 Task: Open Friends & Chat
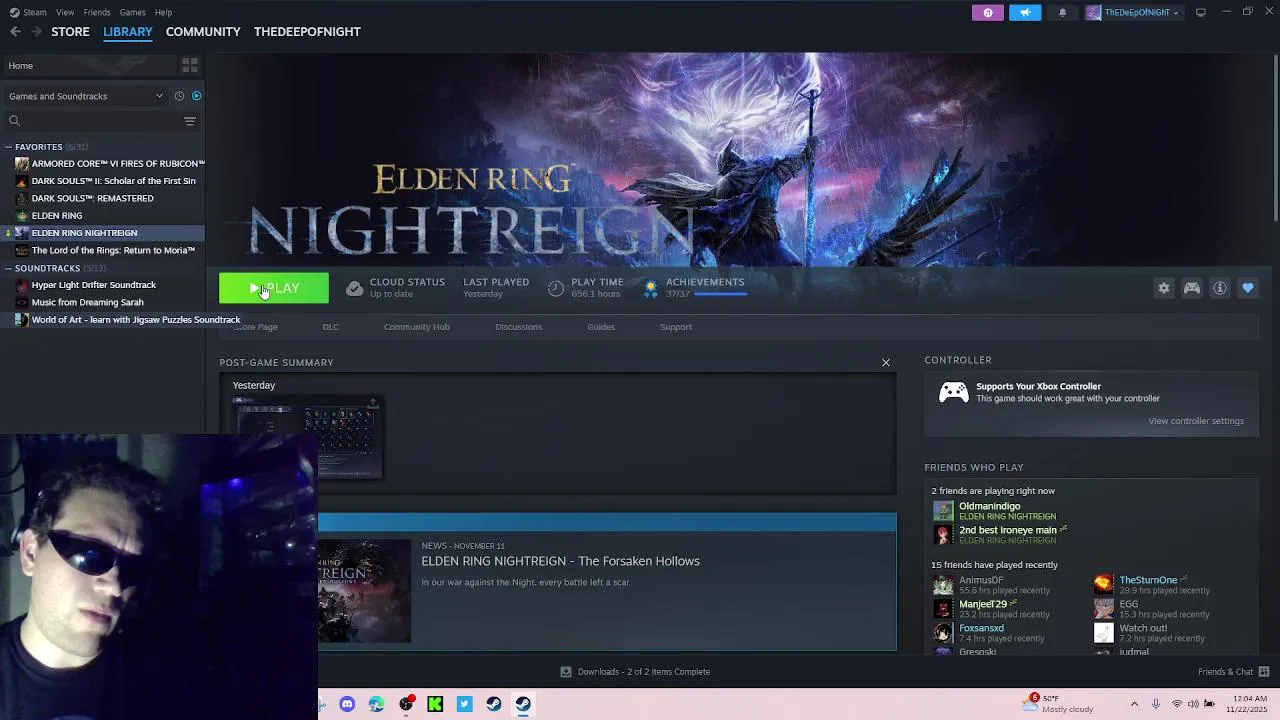point(1233,672)
